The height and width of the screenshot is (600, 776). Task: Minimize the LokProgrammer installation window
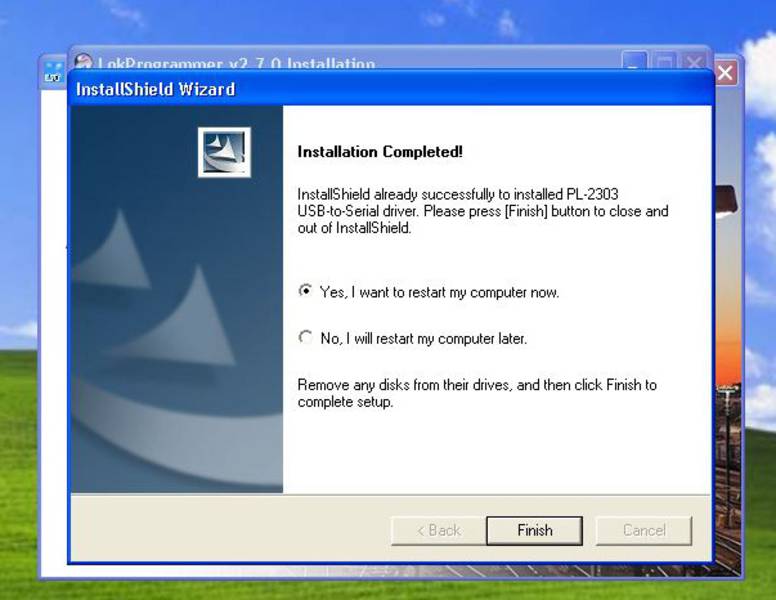(x=634, y=62)
